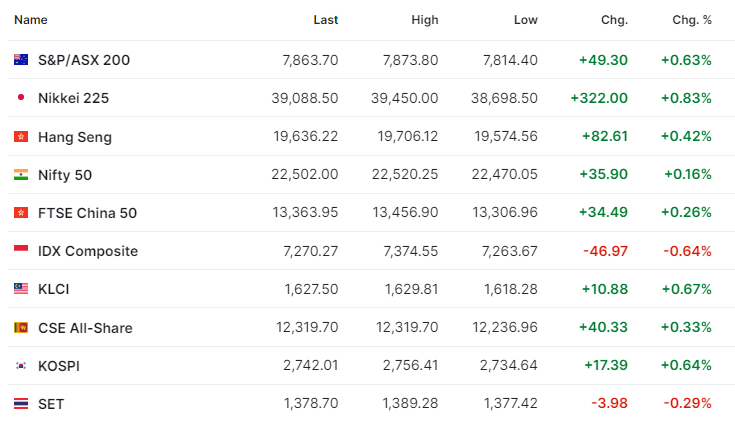The image size is (735, 421).
Task: Open the Hang Seng index link
Action: 75,137
